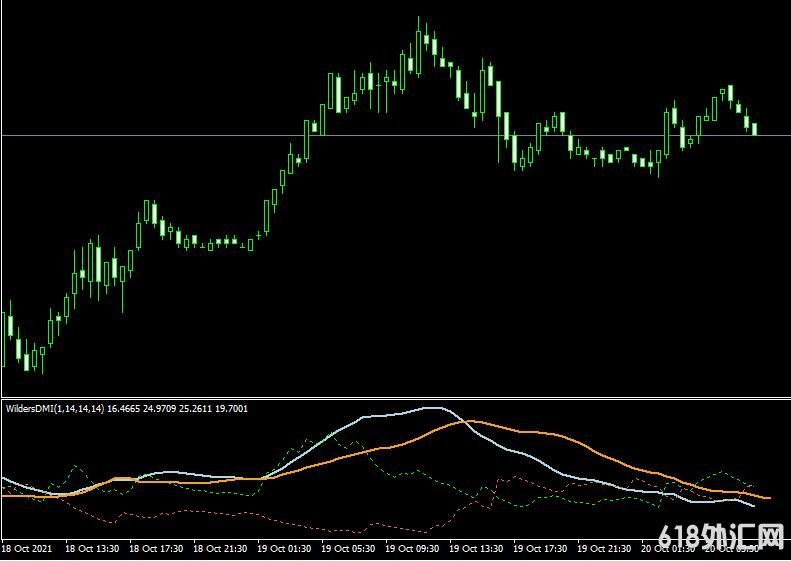Image resolution: width=791 pixels, height=561 pixels.
Task: Click the 19 Oct 21:30 time label
Action: 605,549
